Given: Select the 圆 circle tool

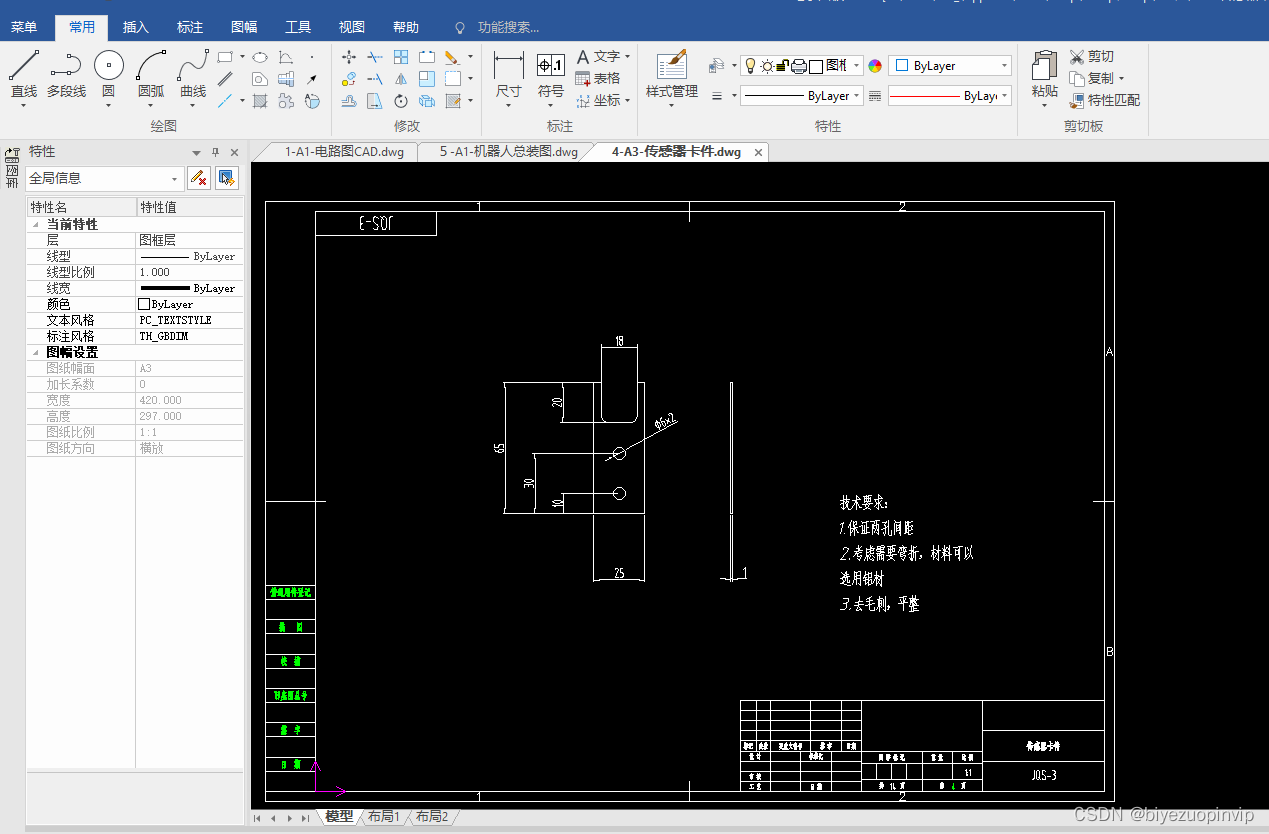Looking at the screenshot, I should (108, 75).
